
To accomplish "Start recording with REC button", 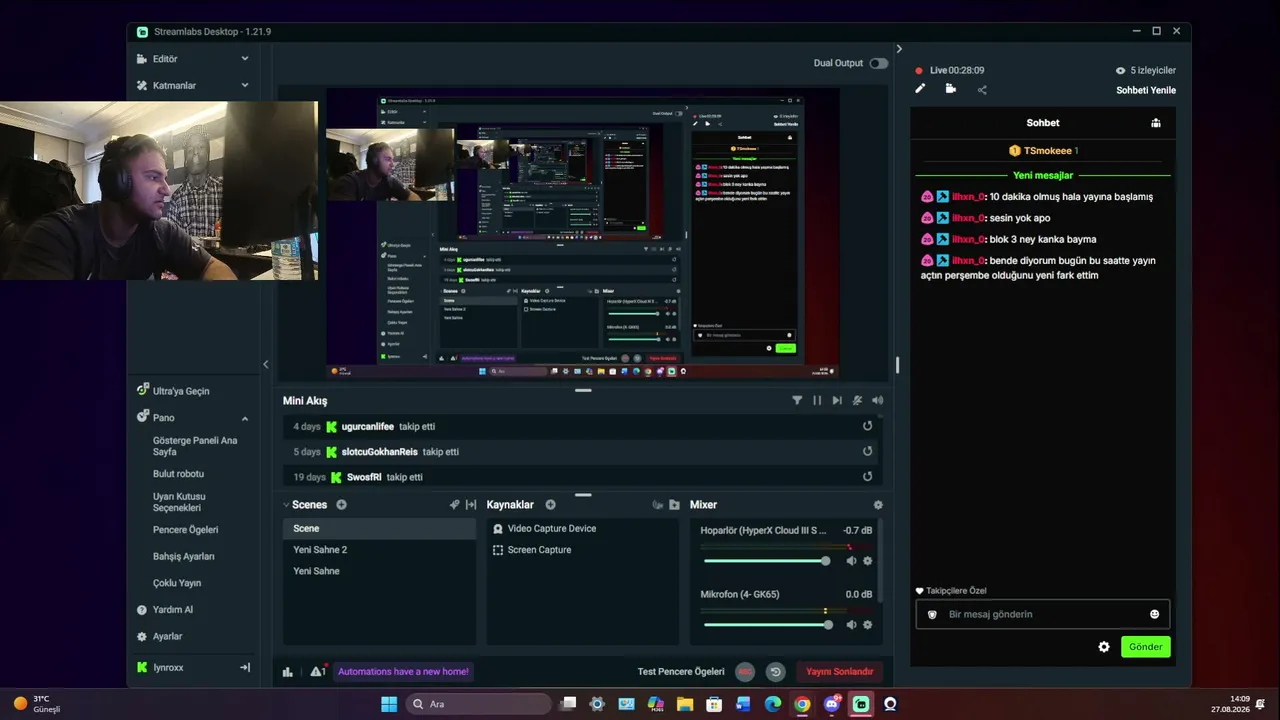I will pos(745,672).
